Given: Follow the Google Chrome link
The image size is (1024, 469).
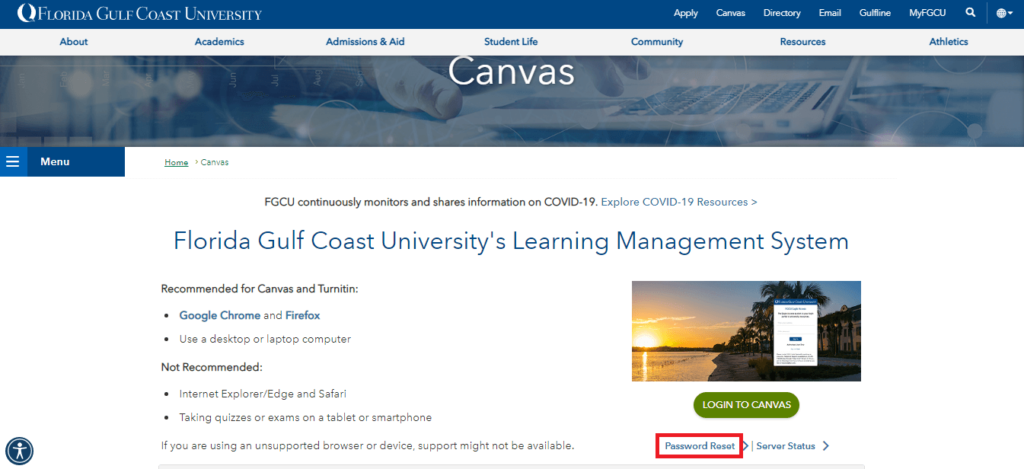Looking at the screenshot, I should 219,315.
